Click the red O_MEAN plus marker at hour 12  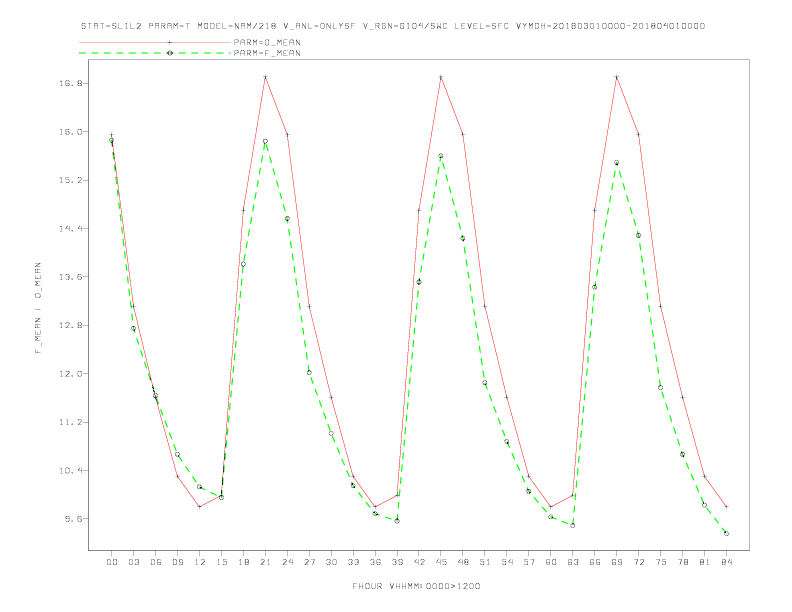200,507
